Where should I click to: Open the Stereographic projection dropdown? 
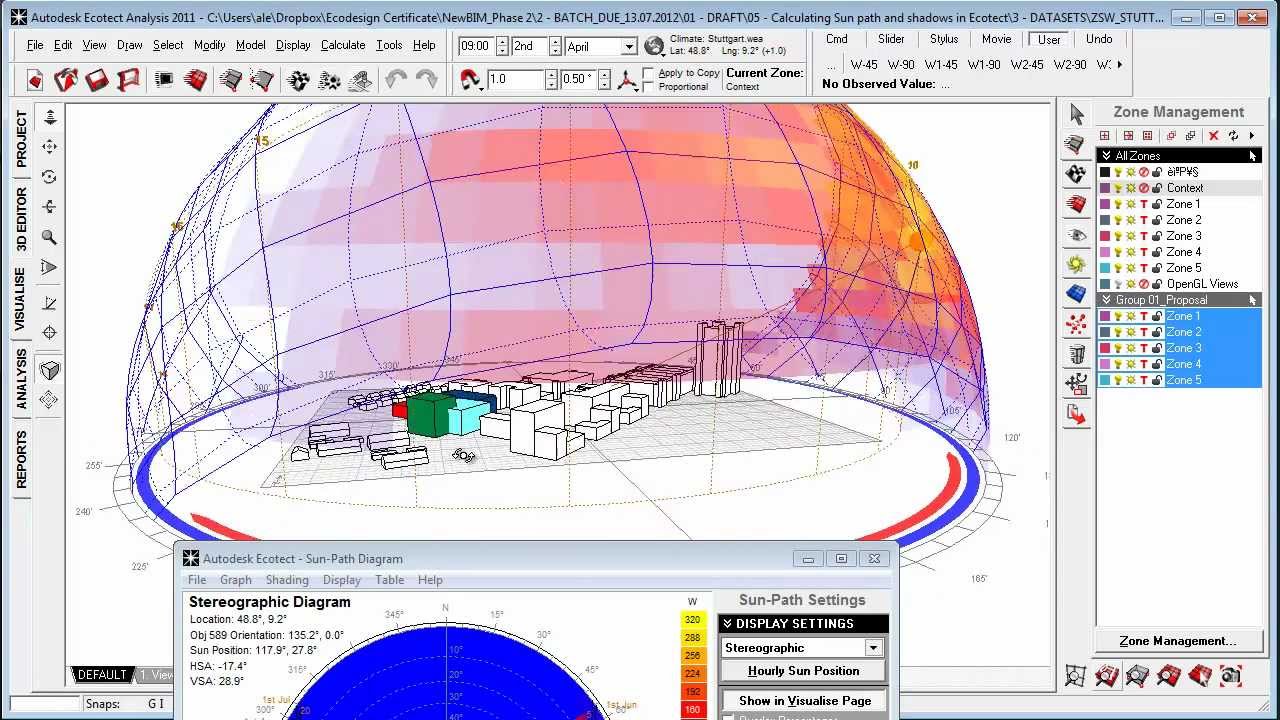(x=874, y=648)
